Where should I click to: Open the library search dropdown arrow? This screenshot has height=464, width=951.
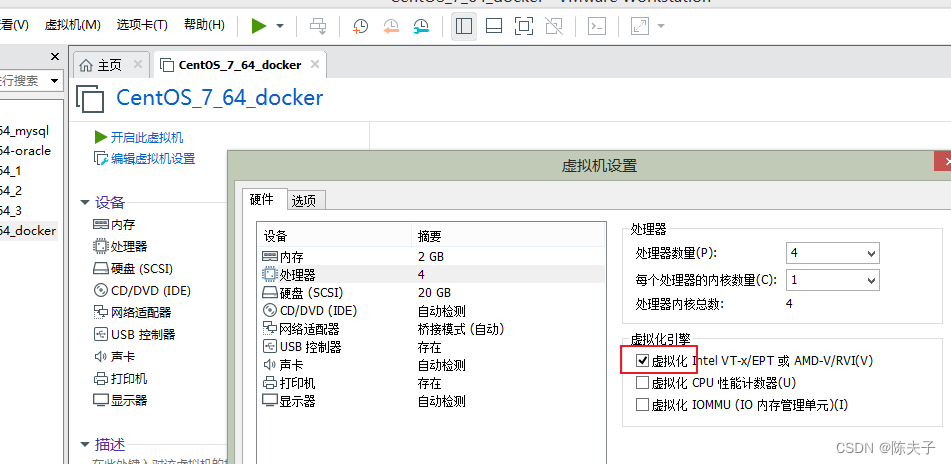(x=55, y=81)
